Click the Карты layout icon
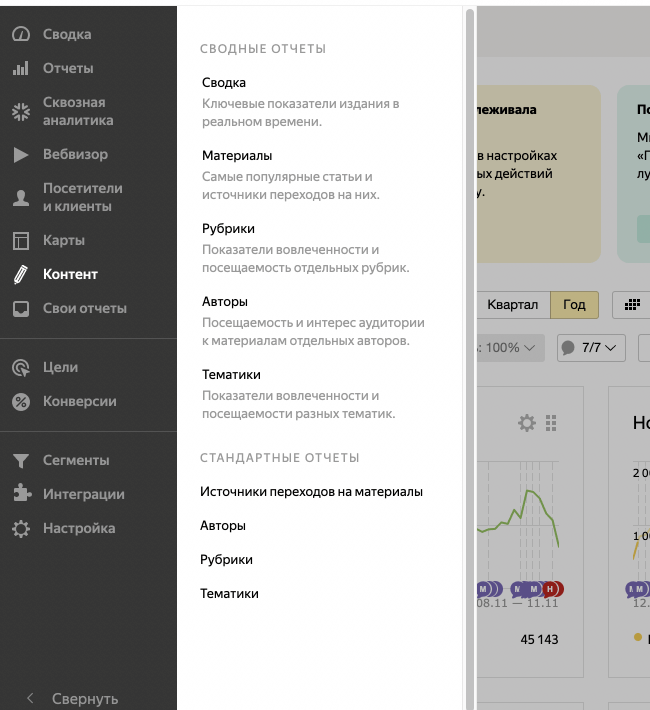Screen dimensions: 650x710 click(21, 241)
